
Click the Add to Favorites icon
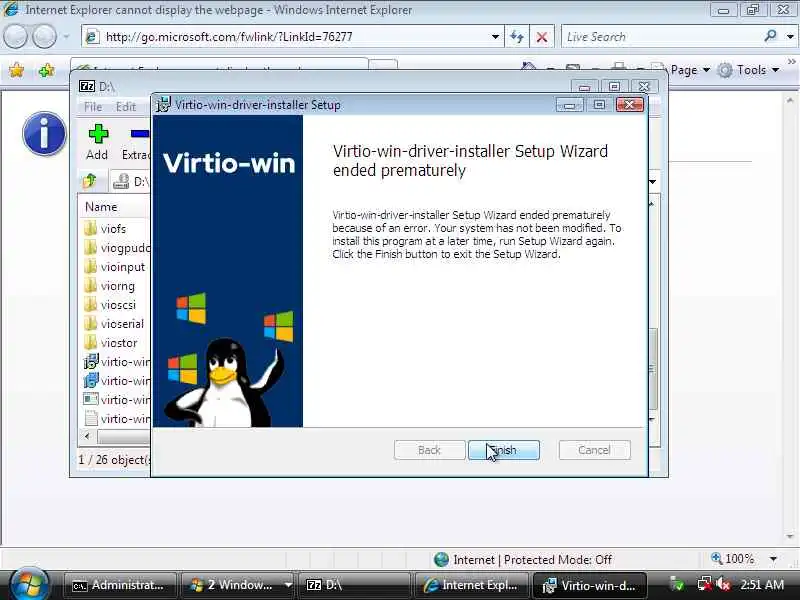(46, 70)
